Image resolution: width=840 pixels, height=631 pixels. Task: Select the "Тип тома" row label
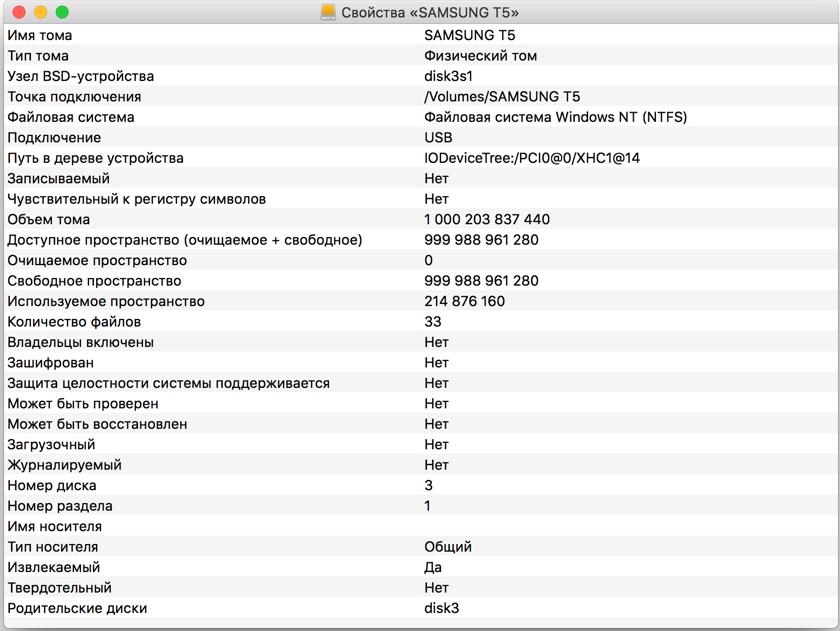(38, 56)
